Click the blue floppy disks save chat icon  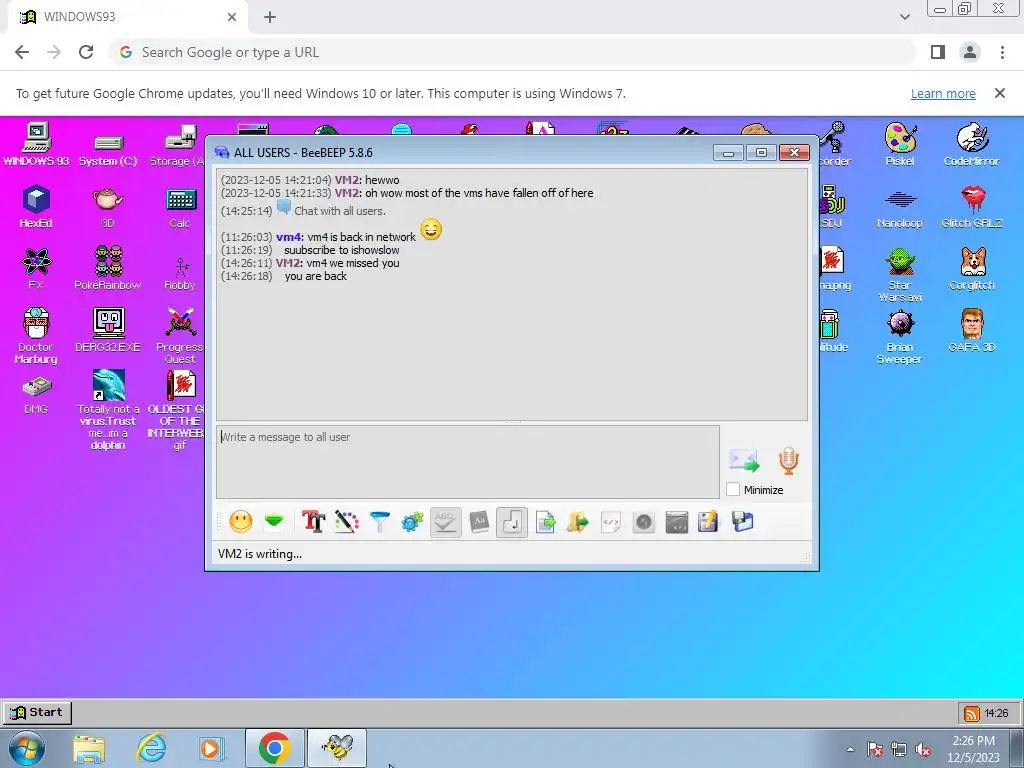coord(743,522)
